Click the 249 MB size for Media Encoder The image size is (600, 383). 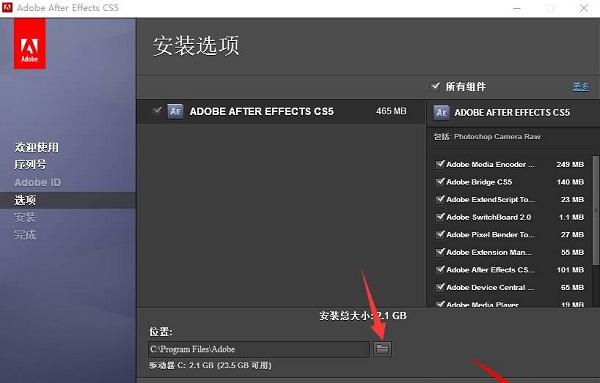[x=570, y=164]
